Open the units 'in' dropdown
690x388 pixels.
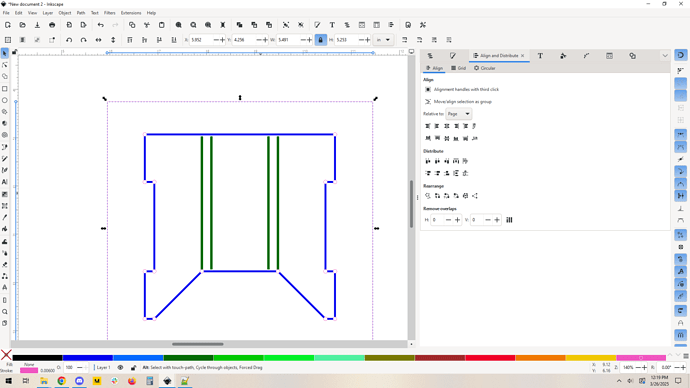click(x=383, y=40)
